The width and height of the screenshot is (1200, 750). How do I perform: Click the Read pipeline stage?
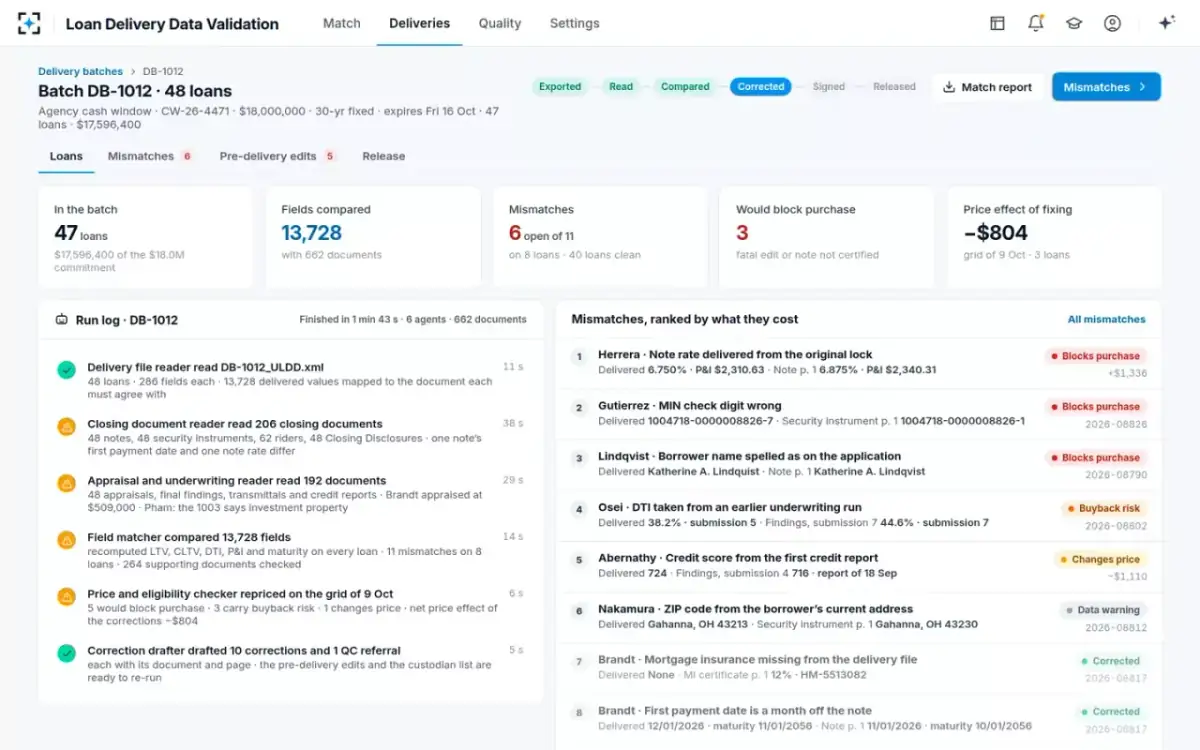tap(621, 87)
